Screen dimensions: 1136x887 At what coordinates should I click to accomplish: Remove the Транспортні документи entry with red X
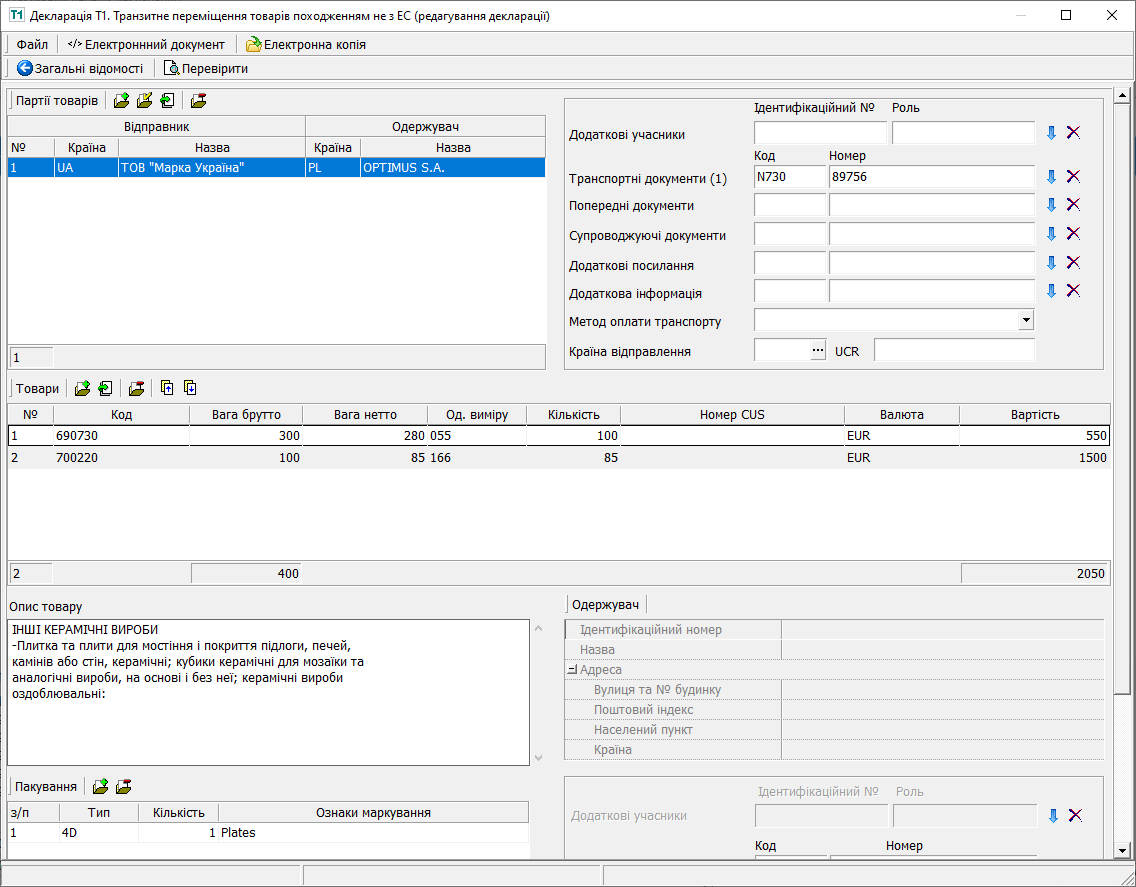pyautogui.click(x=1074, y=176)
